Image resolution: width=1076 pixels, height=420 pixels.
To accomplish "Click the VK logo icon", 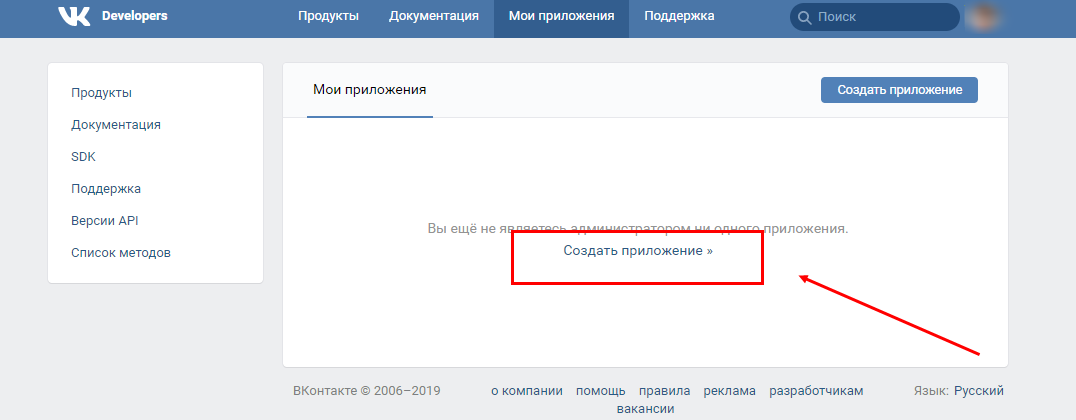I will 74,16.
